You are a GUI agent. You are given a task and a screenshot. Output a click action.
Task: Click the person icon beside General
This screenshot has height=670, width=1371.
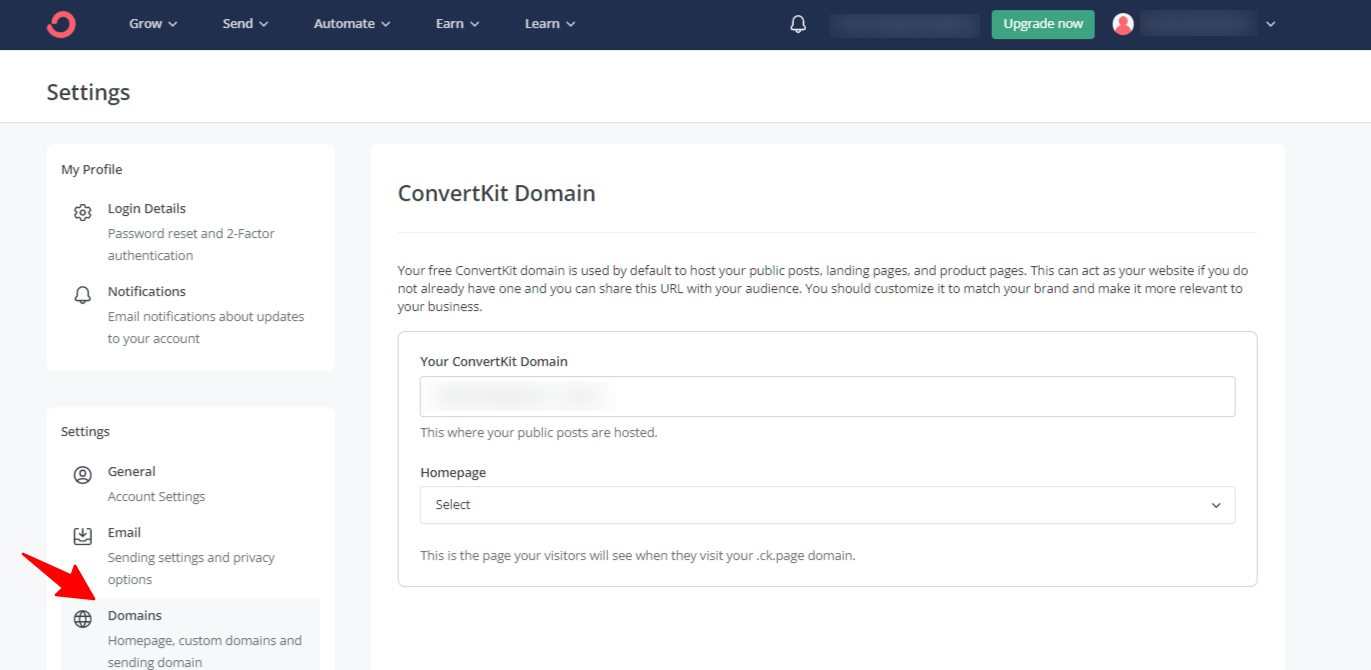click(x=82, y=475)
